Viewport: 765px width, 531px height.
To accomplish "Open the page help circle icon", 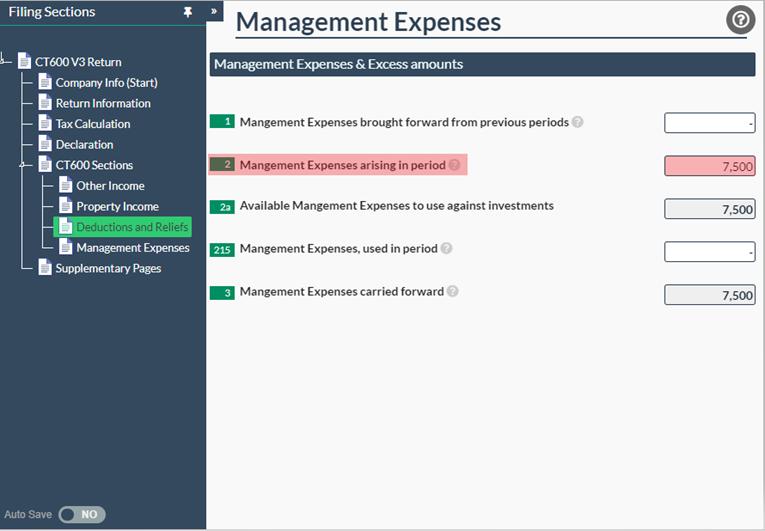I will (740, 20).
